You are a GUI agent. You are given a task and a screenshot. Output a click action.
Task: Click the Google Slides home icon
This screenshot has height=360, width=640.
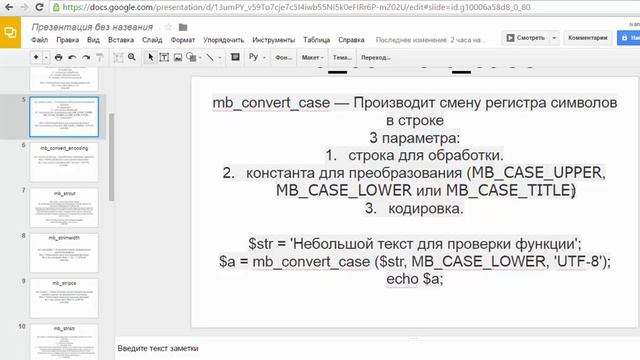tap(10, 33)
